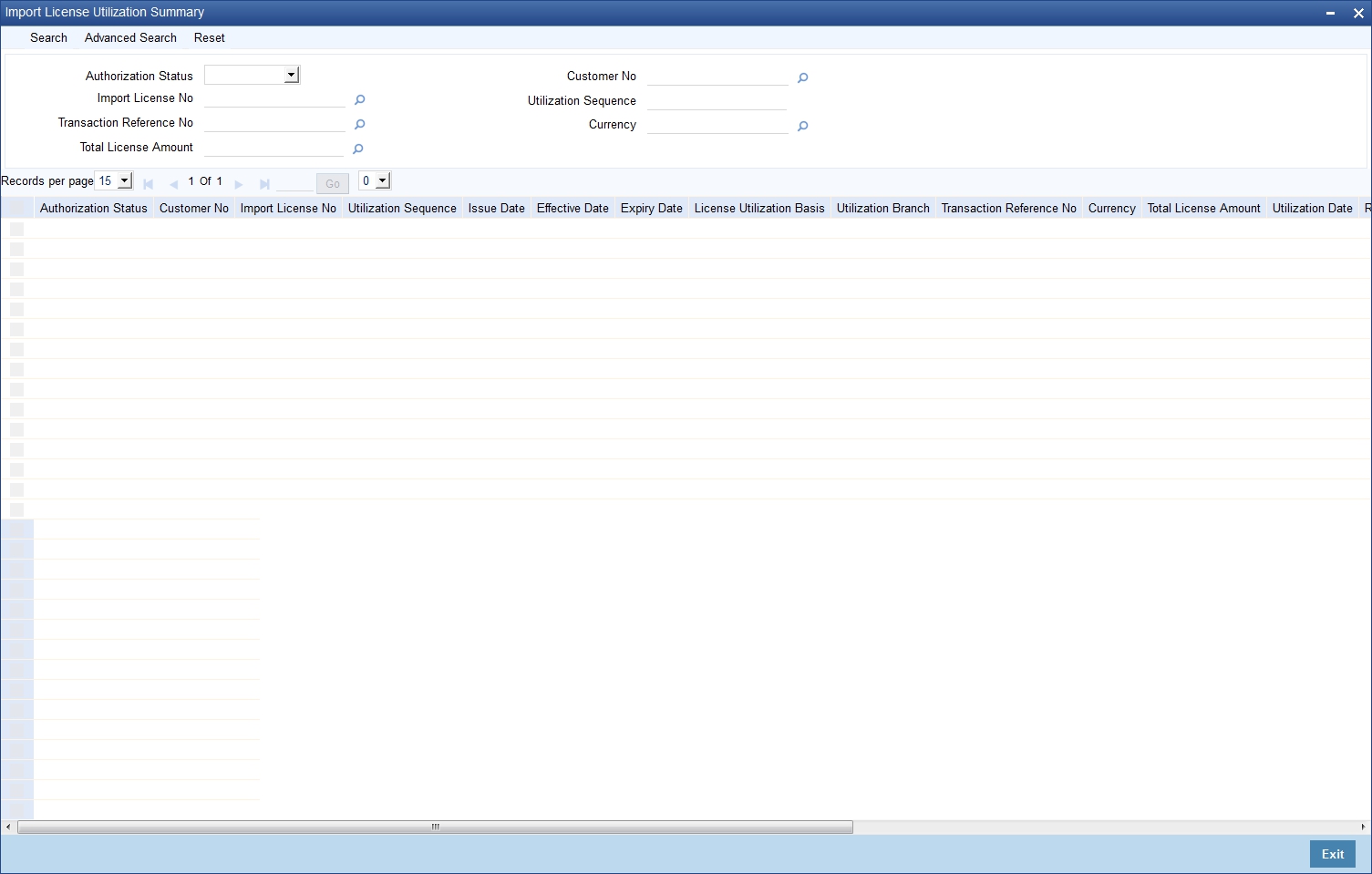Viewport: 1372px width, 874px height.
Task: Sort by Expiry Date column header
Action: [651, 209]
